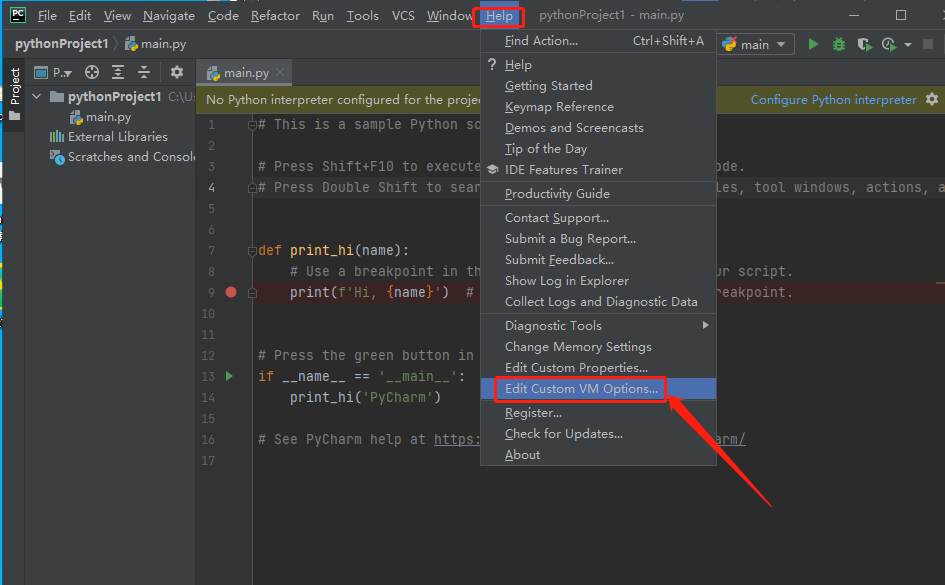Close the open Help menu

click(x=499, y=16)
